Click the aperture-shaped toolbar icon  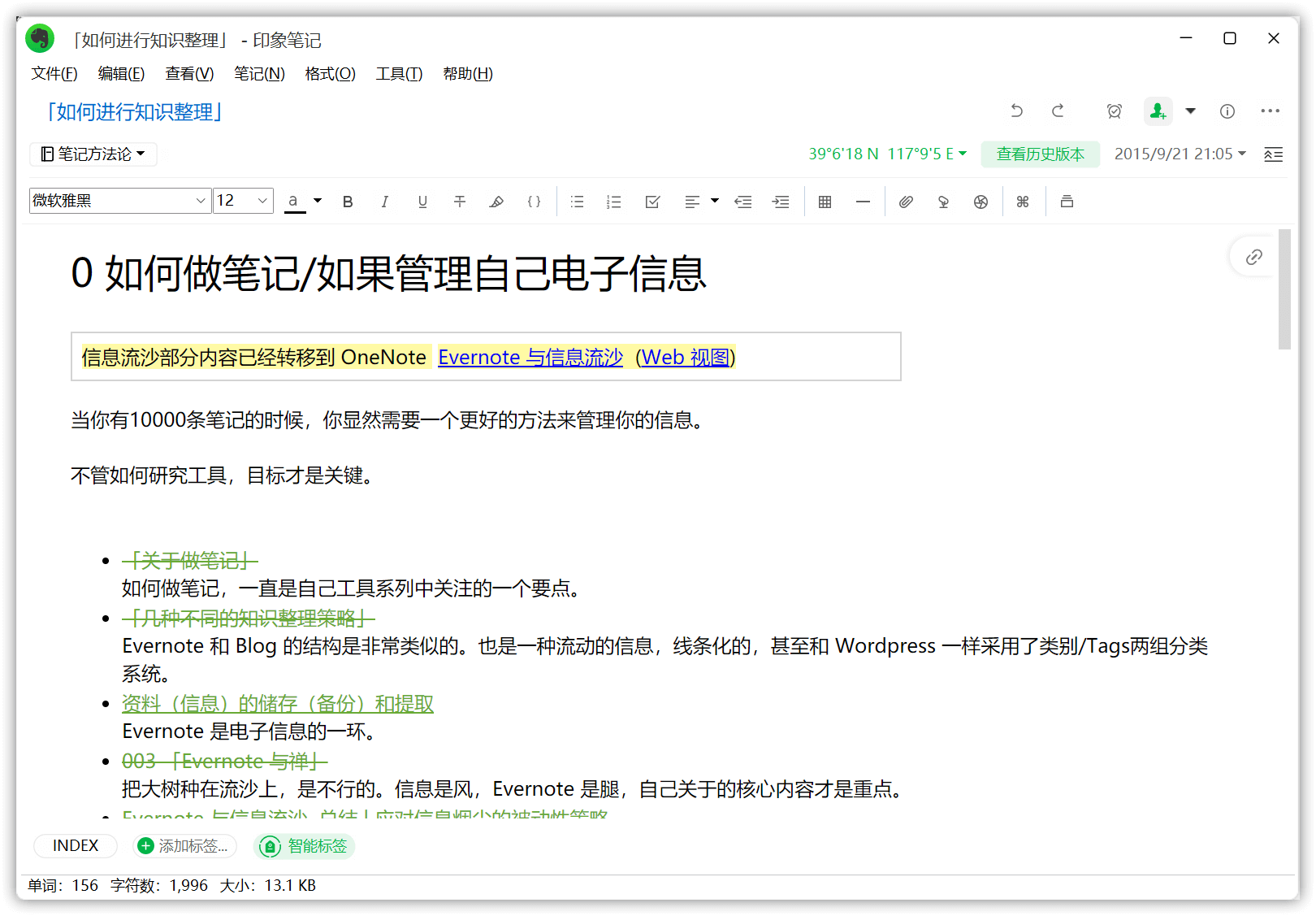[981, 202]
